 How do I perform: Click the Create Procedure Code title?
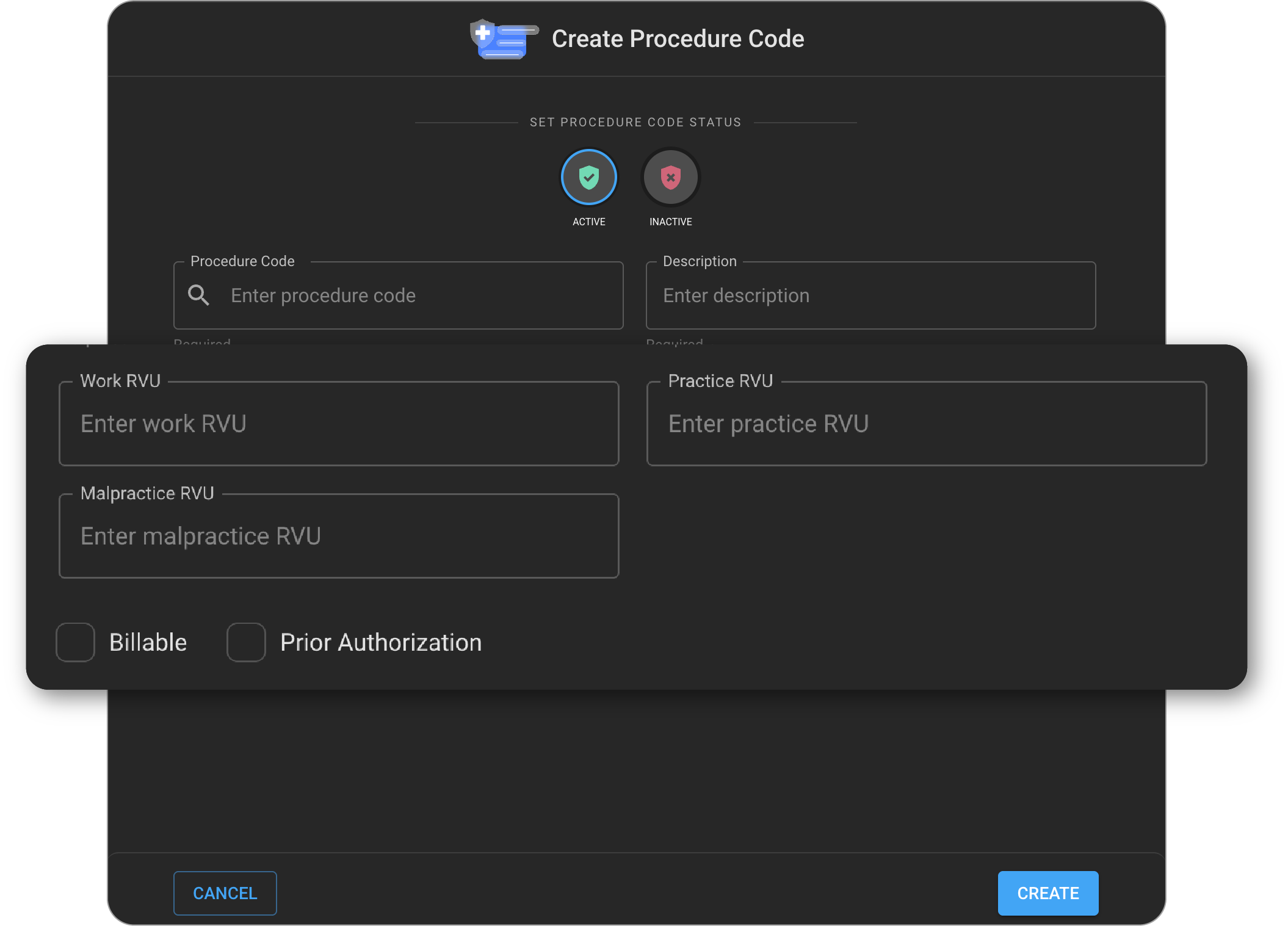click(x=678, y=38)
